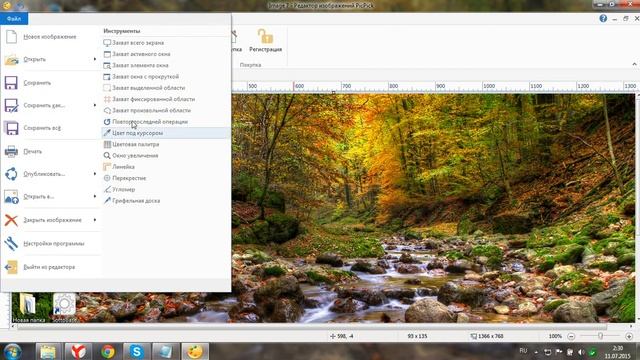Select the Линейка ruler tool
This screenshot has width=640, height=360.
[165, 167]
